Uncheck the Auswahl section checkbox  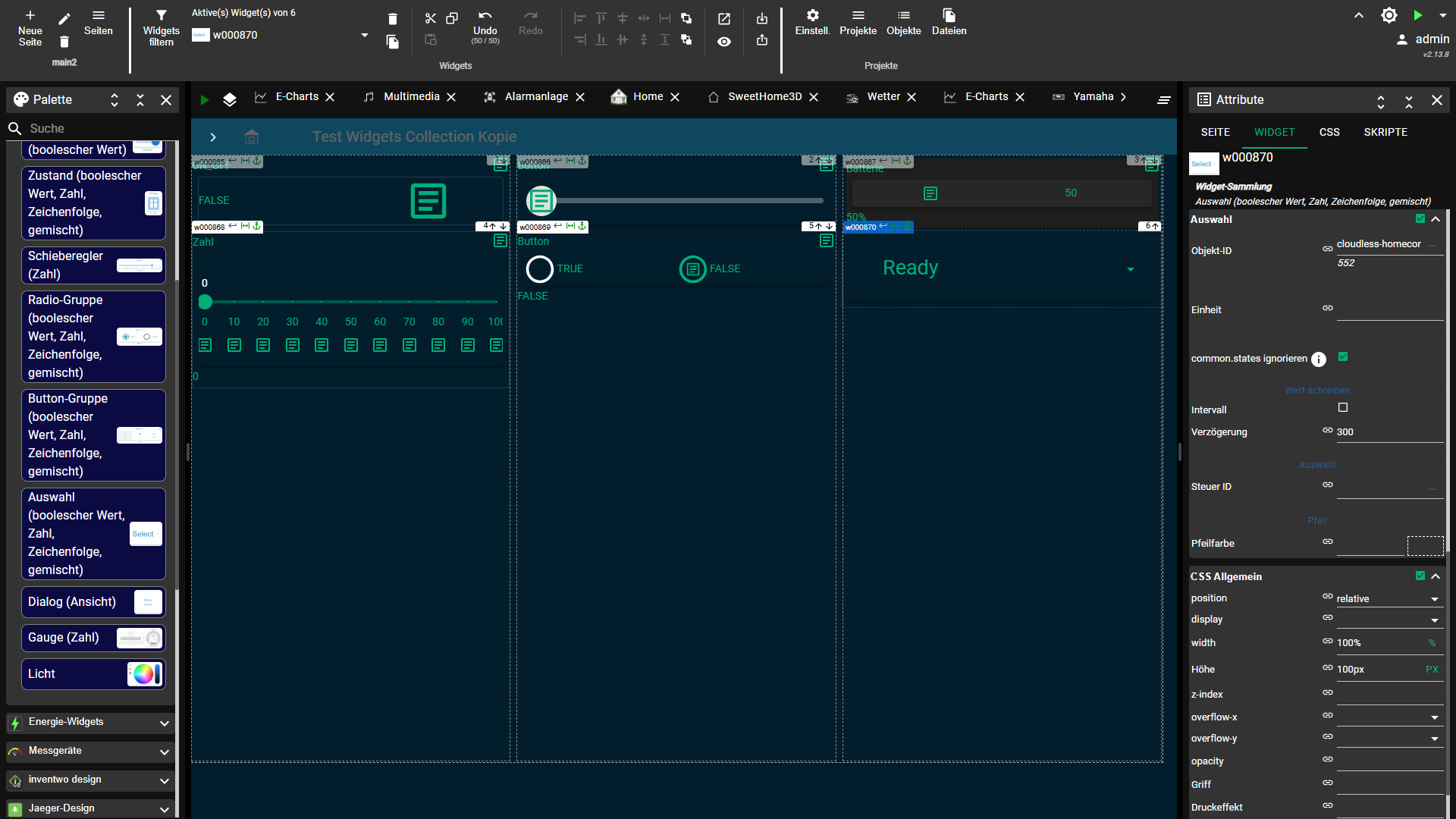[1419, 218]
